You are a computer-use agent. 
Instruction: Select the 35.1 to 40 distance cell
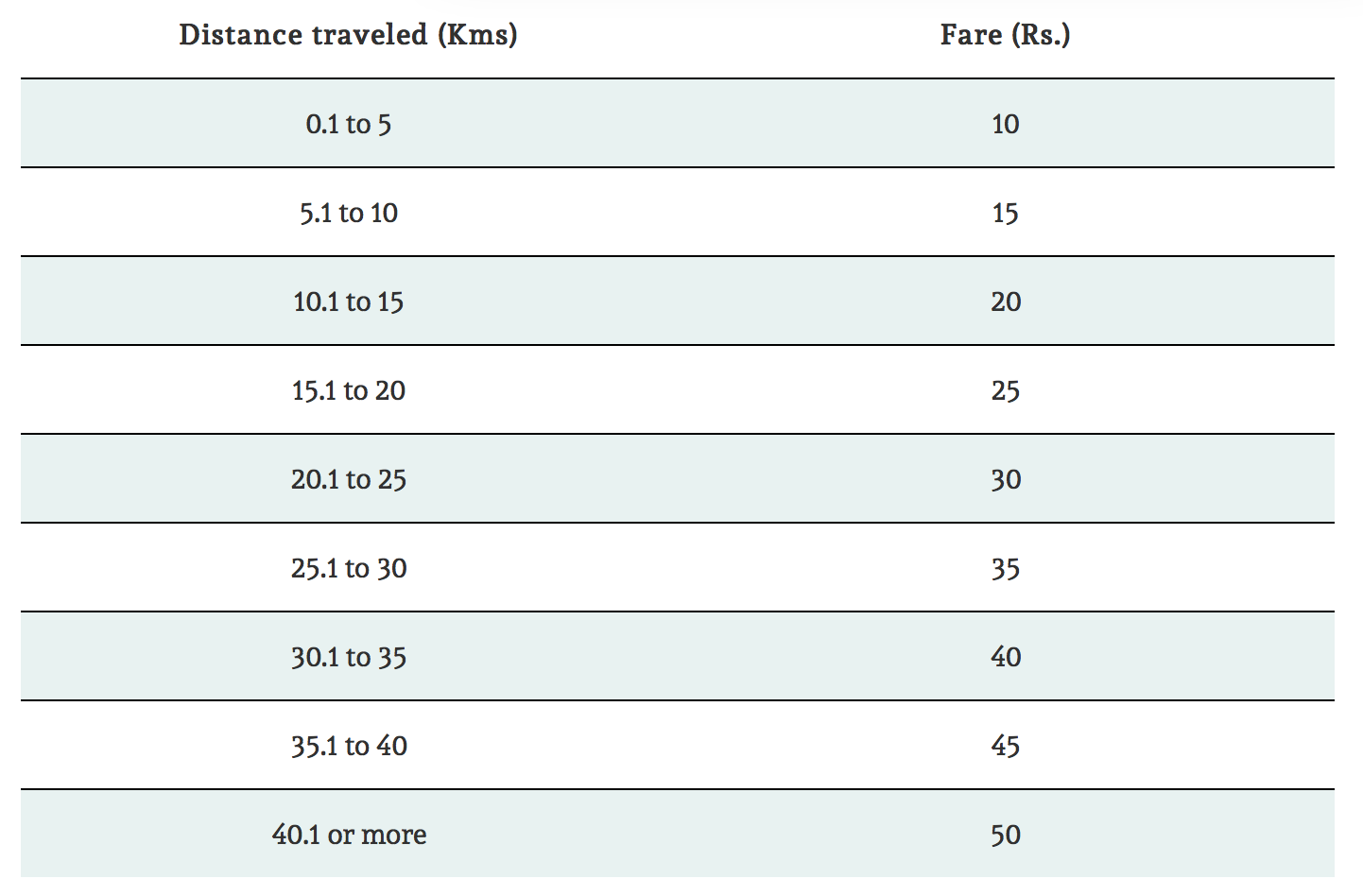point(348,746)
